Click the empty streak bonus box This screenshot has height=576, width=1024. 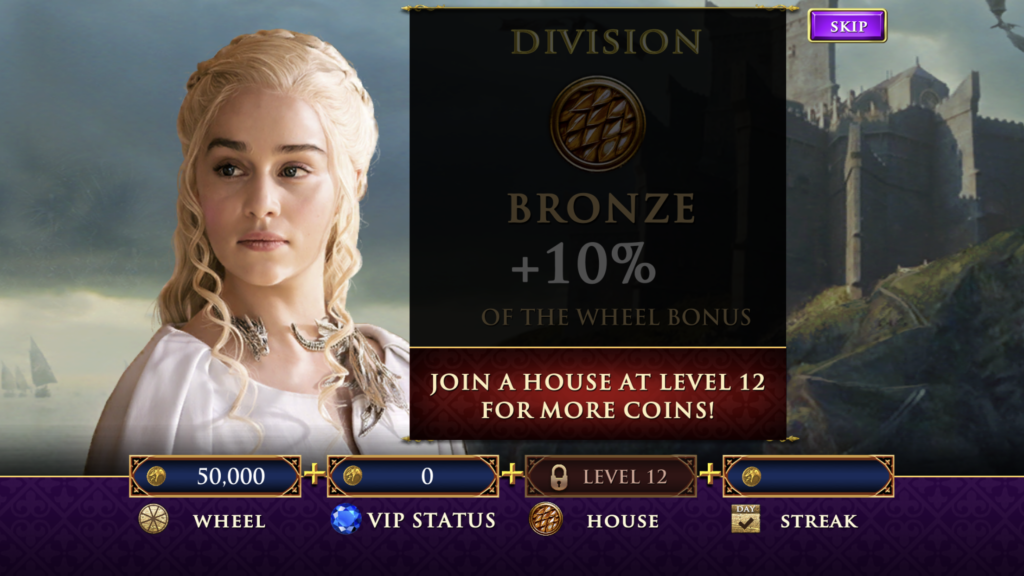(x=808, y=476)
